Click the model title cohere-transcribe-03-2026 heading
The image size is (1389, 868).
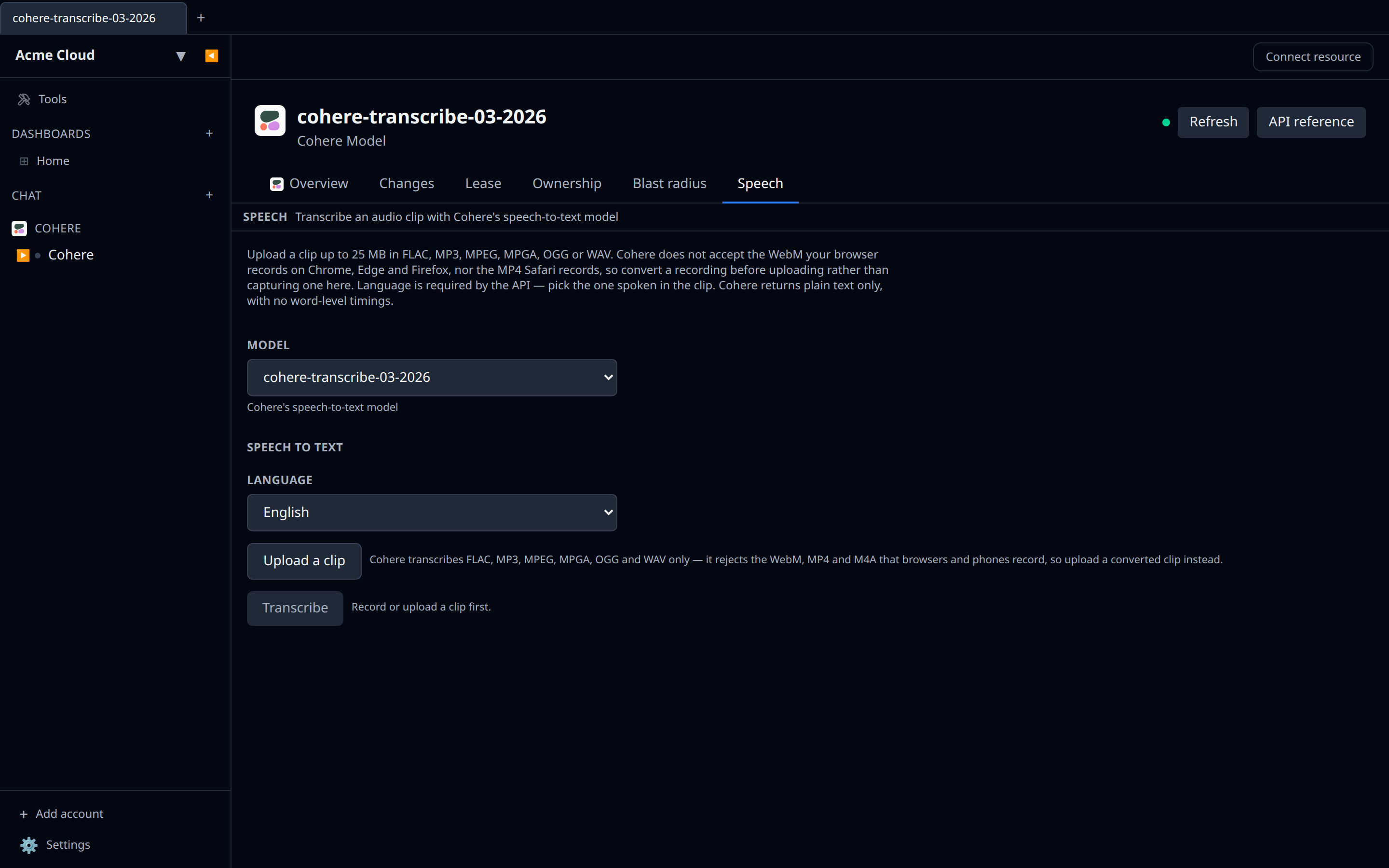click(x=422, y=117)
